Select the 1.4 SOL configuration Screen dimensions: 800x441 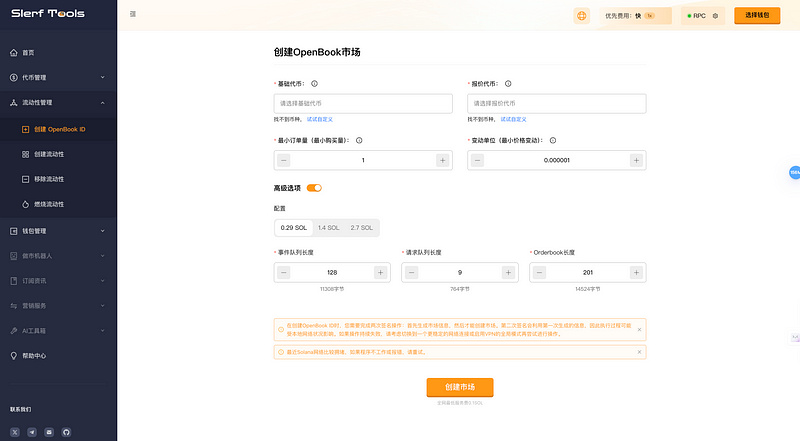329,228
